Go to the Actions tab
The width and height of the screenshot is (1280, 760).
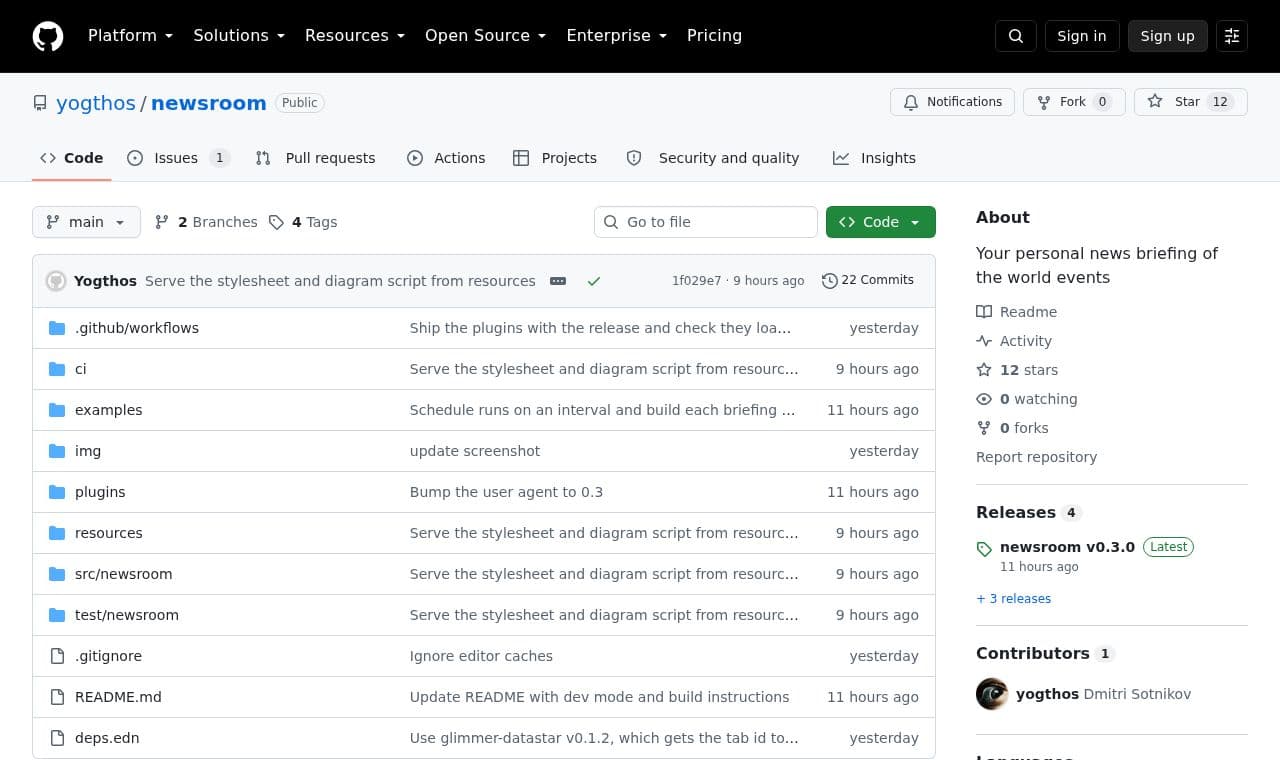point(446,158)
